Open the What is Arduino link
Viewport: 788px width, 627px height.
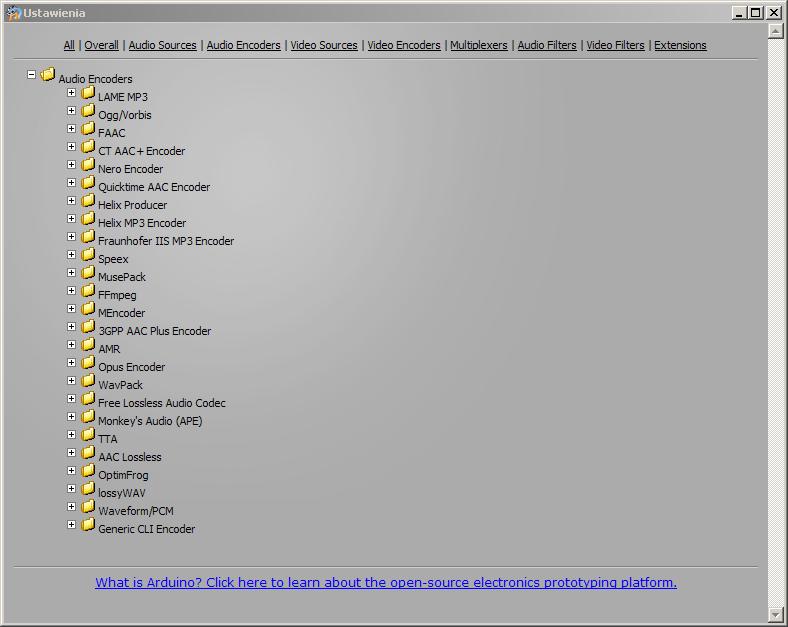[386, 582]
